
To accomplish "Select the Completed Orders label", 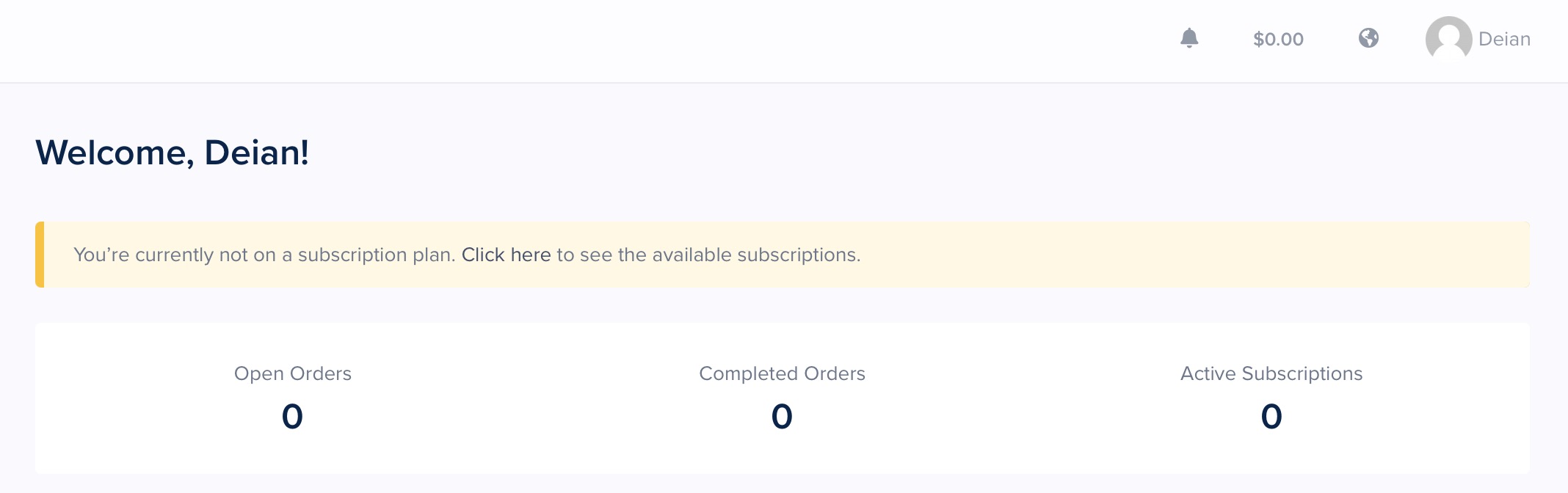I will [783, 373].
